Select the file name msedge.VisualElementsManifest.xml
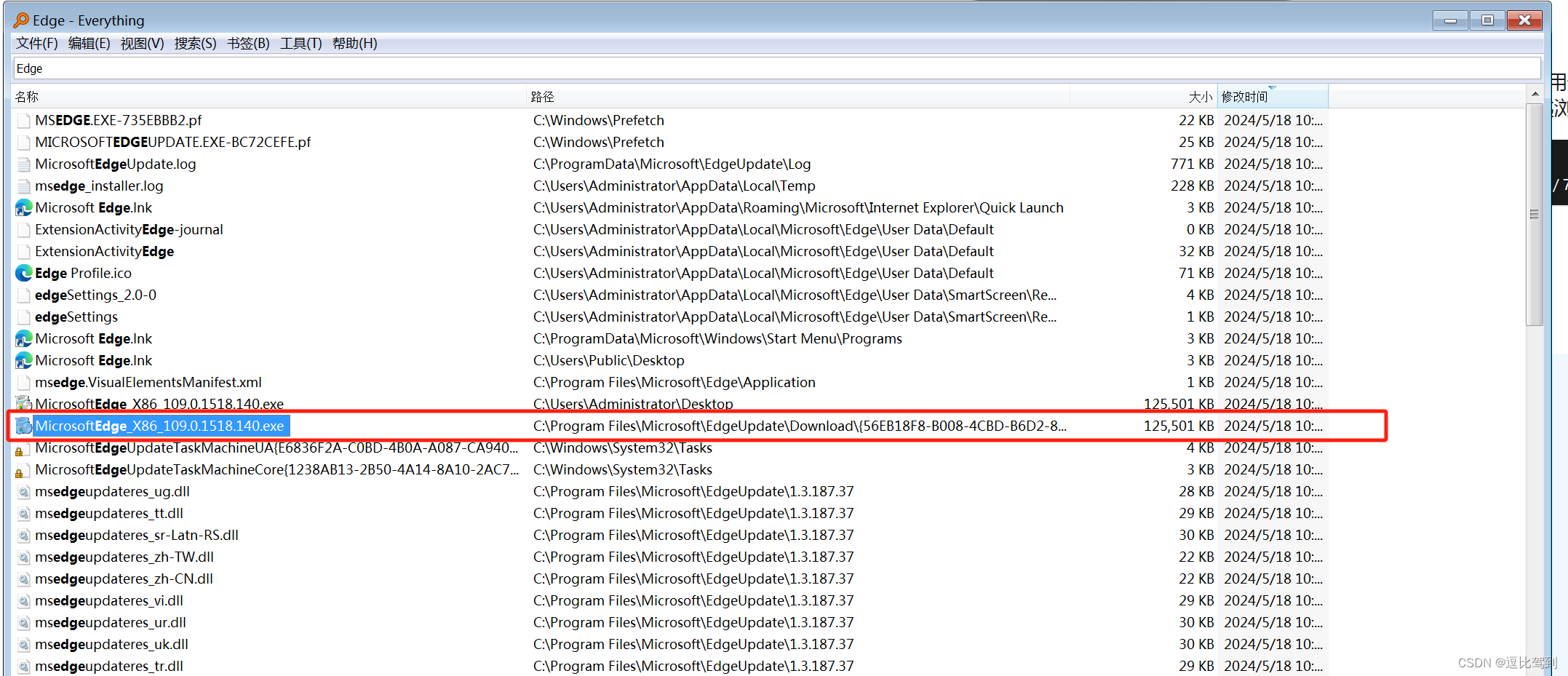The width and height of the screenshot is (1568, 676). tap(148, 383)
